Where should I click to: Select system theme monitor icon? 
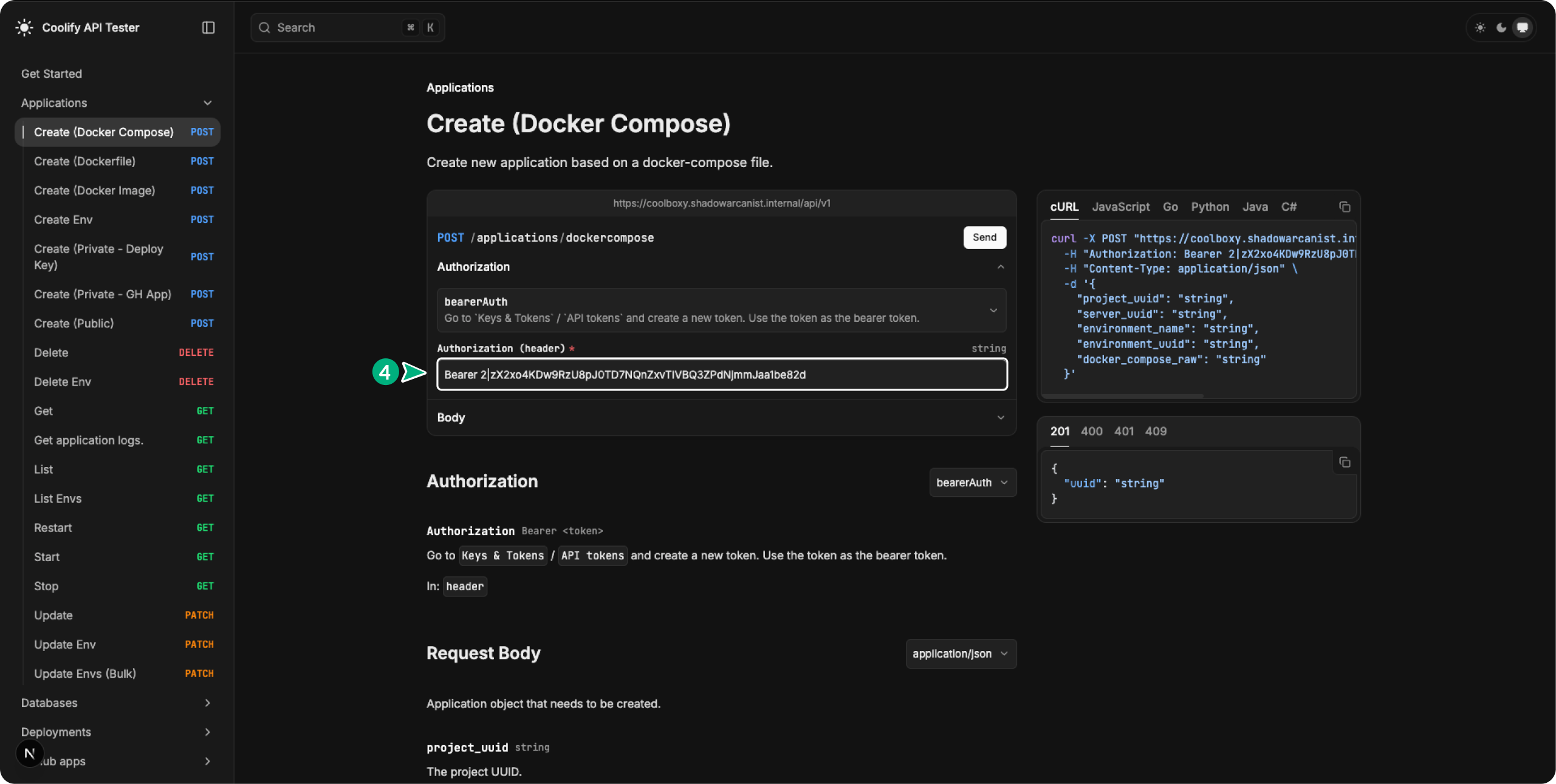point(1522,27)
